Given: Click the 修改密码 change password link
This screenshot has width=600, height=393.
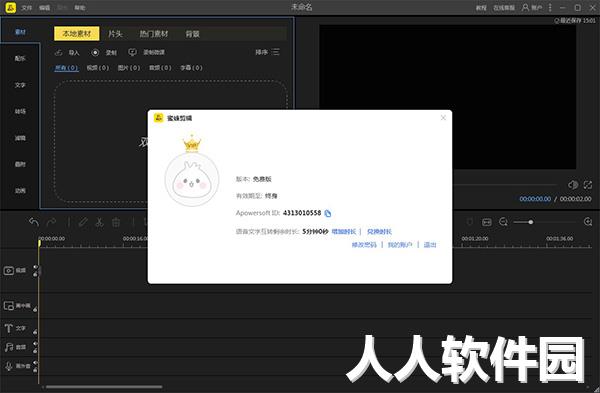Looking at the screenshot, I should tap(364, 245).
